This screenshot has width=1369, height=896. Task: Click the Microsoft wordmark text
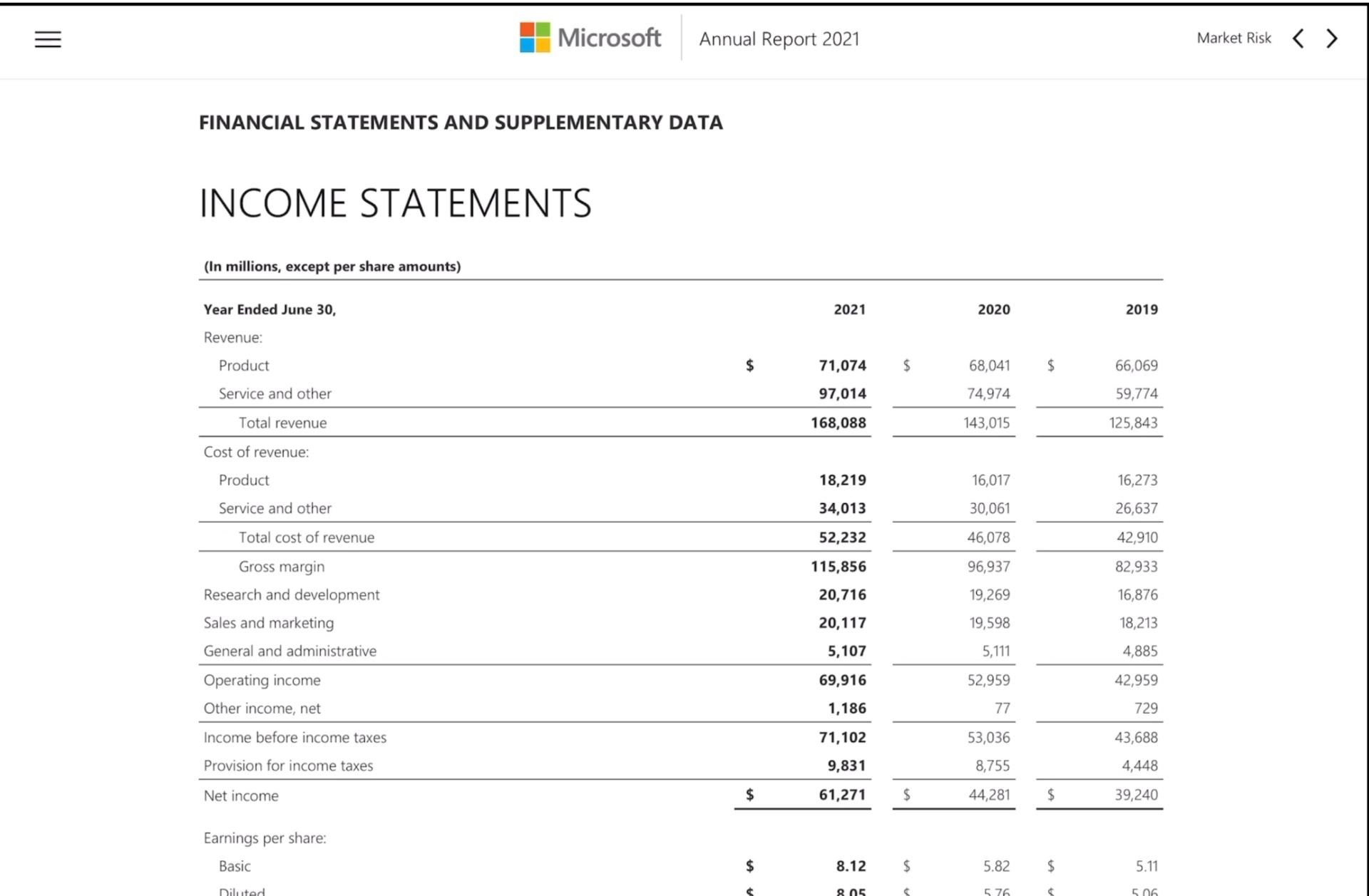[x=609, y=38]
